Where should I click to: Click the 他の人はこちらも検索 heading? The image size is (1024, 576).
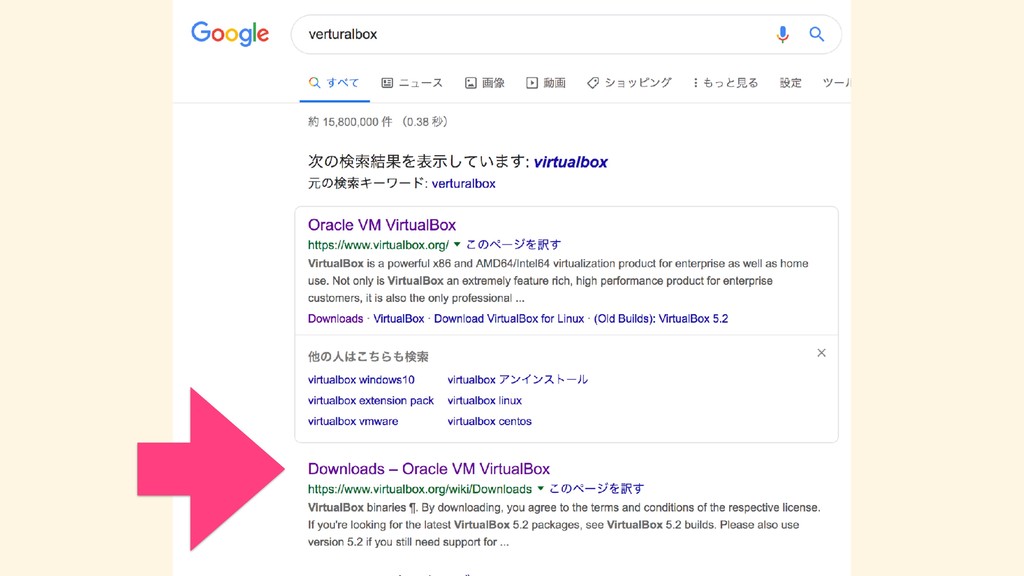click(x=368, y=357)
